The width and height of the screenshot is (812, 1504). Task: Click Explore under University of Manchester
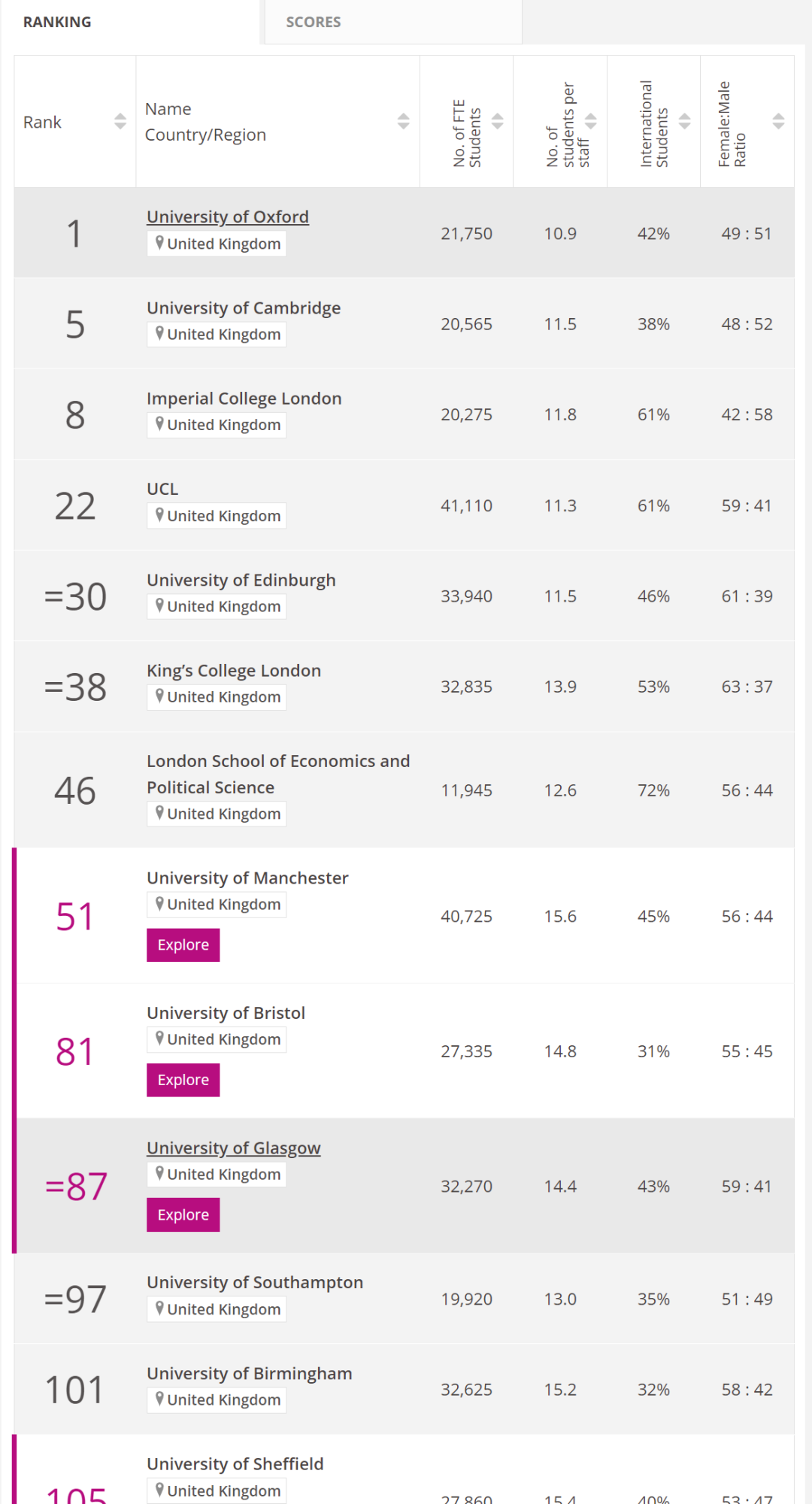pos(183,945)
